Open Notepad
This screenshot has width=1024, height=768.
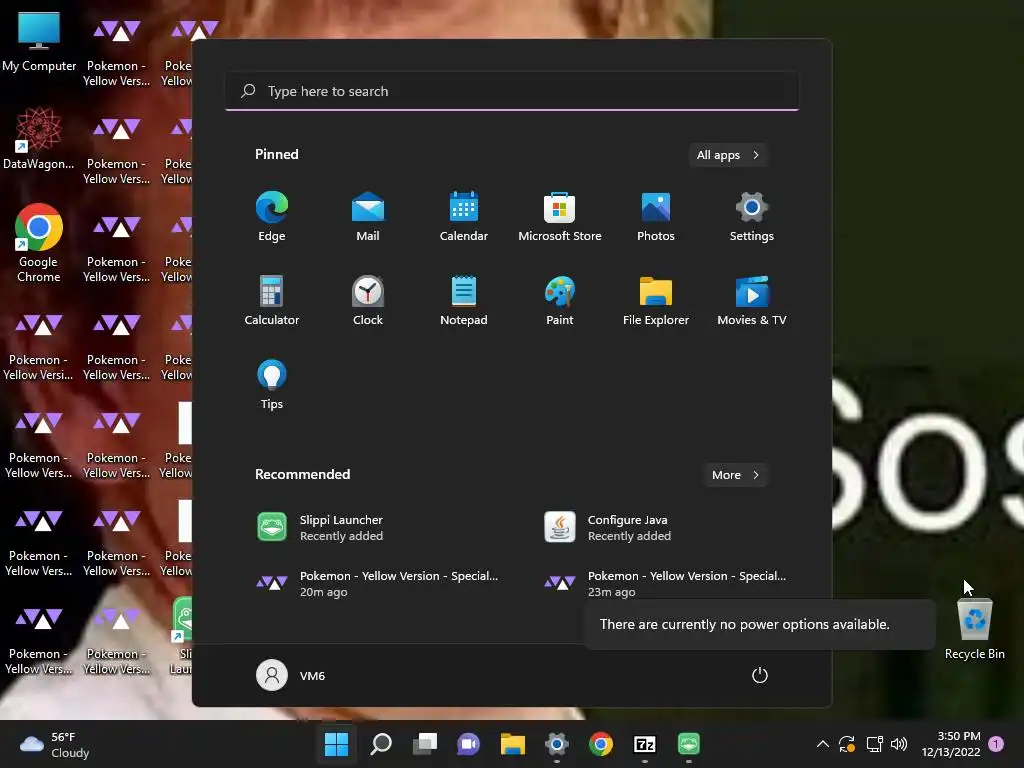tap(464, 300)
